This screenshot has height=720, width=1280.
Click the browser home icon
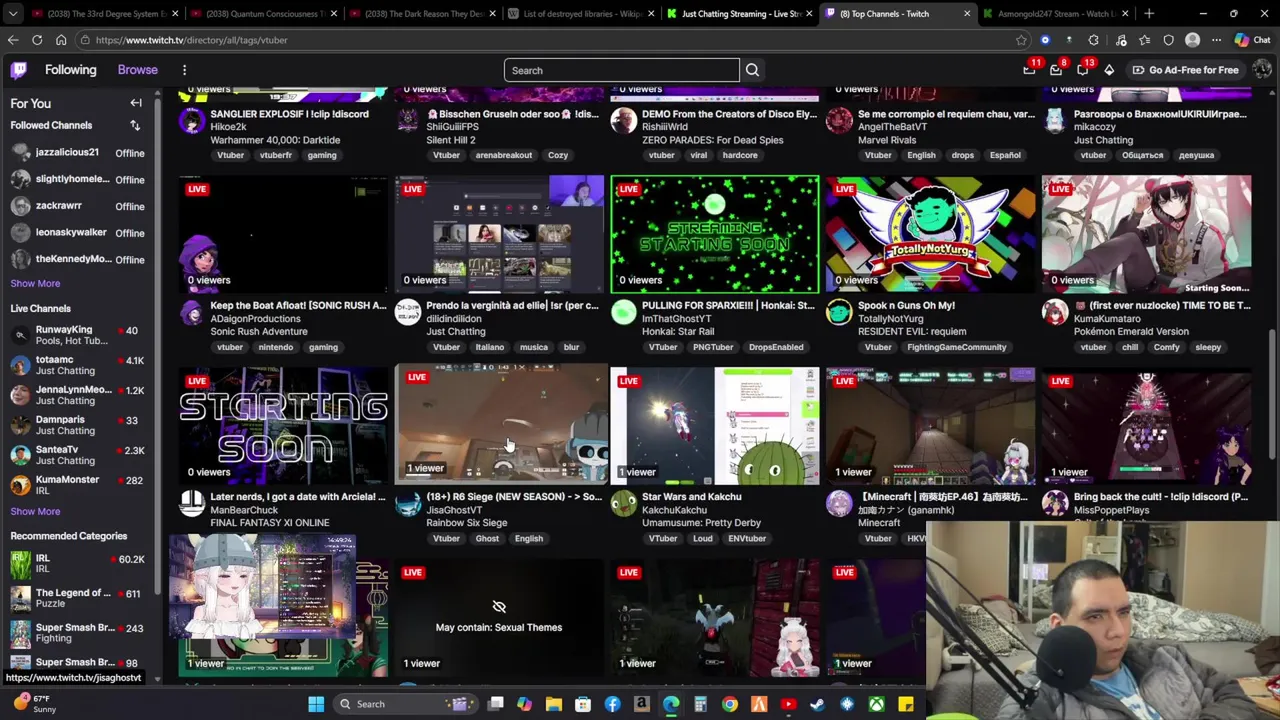coord(61,40)
